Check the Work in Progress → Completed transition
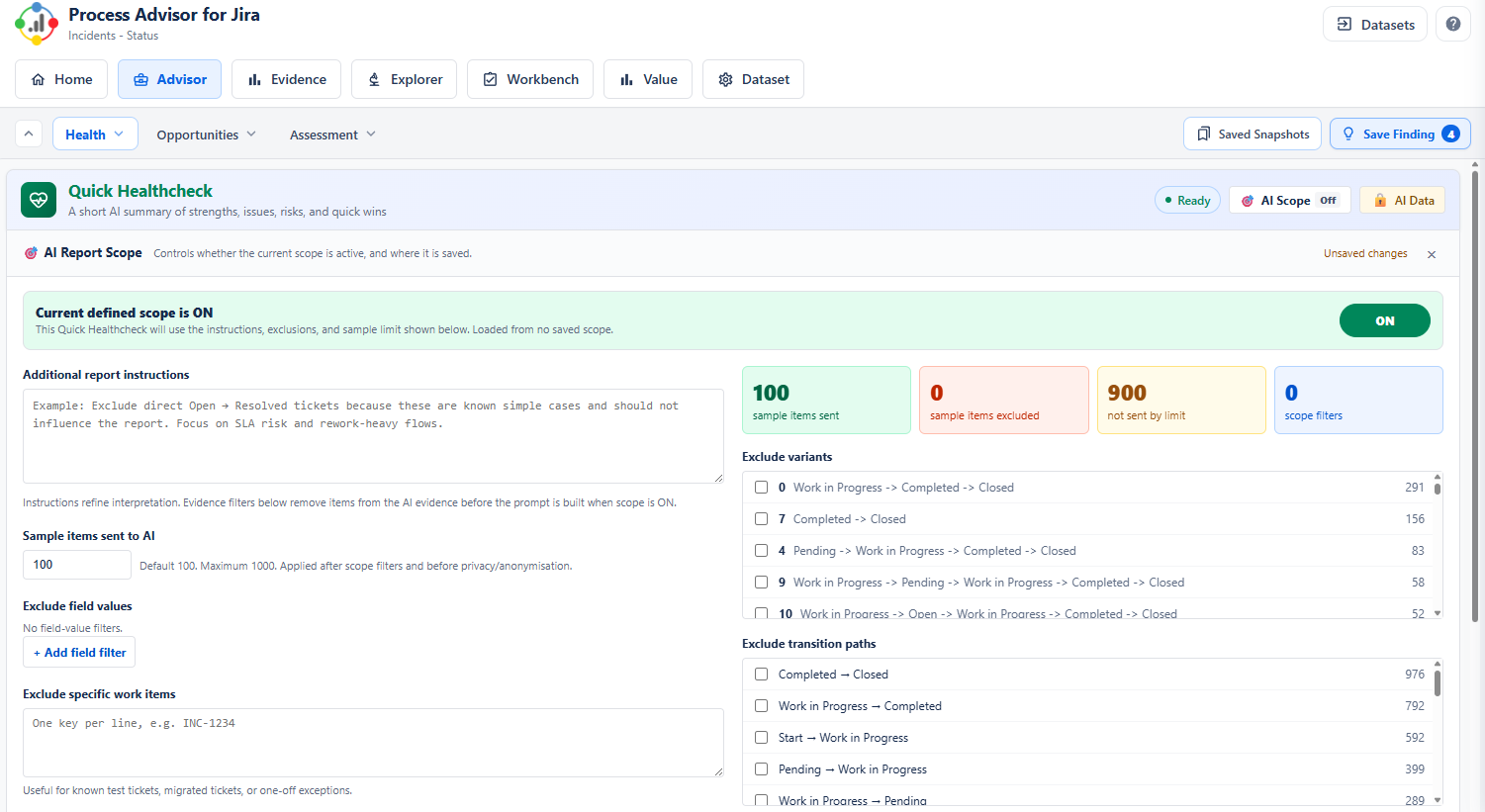This screenshot has height=812, width=1485. (x=761, y=706)
